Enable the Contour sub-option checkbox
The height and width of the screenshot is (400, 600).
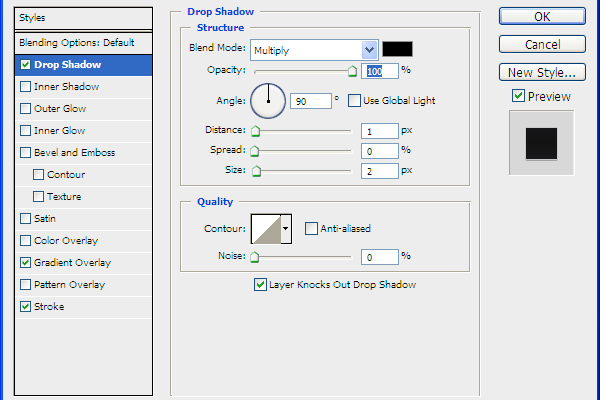click(38, 175)
